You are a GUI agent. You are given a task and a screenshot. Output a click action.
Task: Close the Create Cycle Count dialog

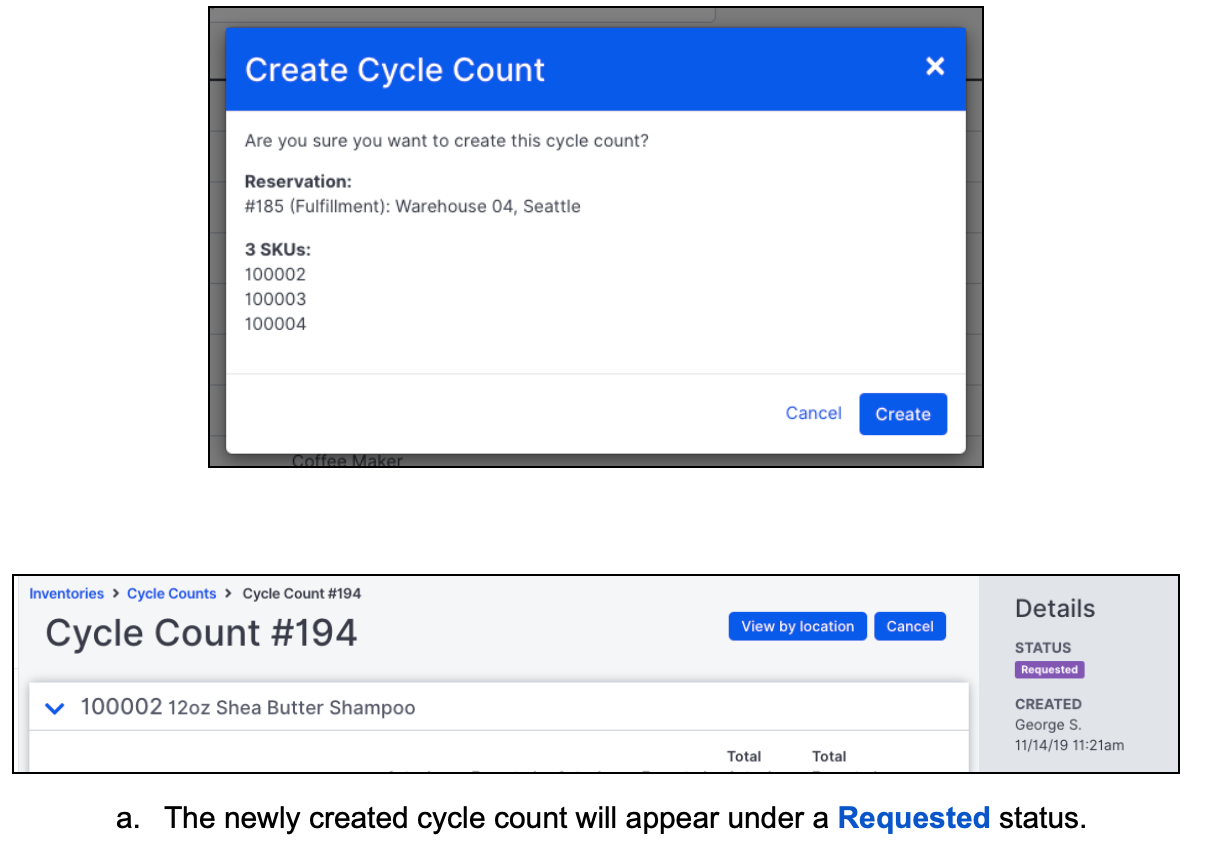click(x=935, y=66)
